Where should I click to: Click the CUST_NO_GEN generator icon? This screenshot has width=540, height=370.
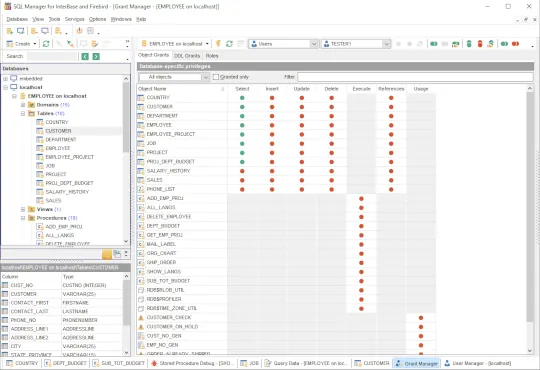pos(141,336)
